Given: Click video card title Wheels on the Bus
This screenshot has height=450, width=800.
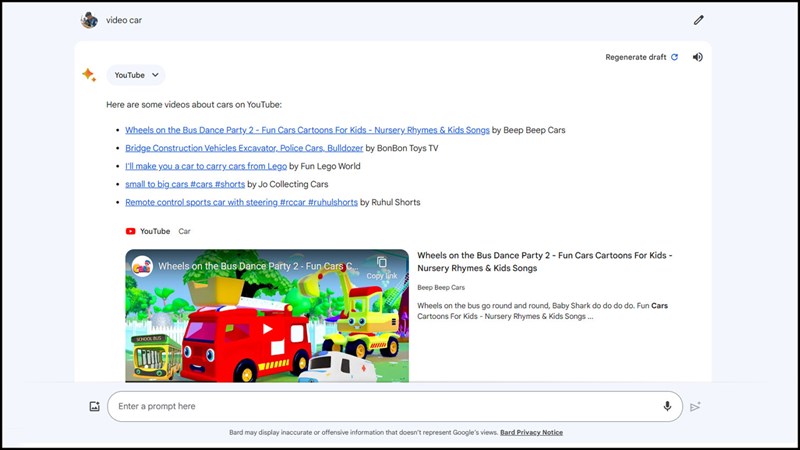Looking at the screenshot, I should pos(544,262).
